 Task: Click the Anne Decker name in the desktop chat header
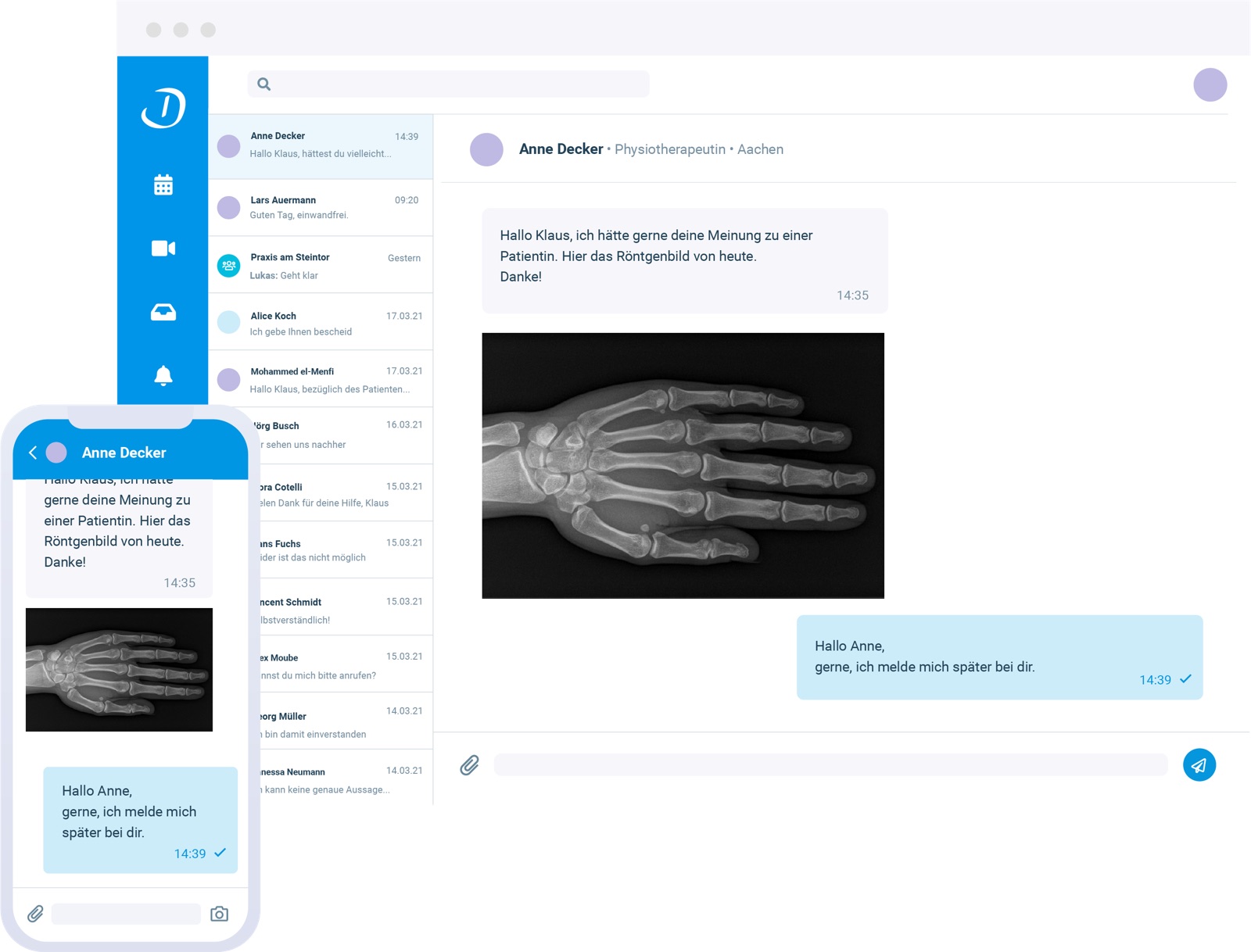(561, 149)
